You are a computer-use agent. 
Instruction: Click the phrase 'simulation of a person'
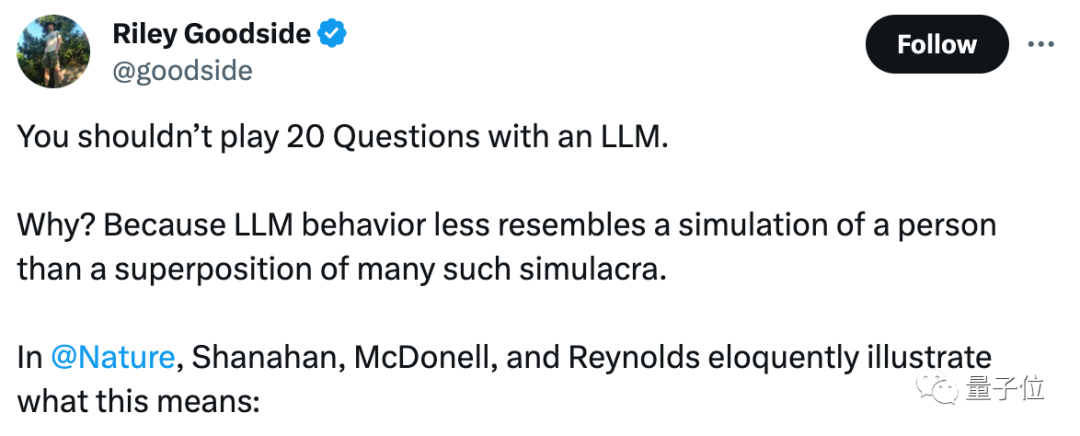822,226
